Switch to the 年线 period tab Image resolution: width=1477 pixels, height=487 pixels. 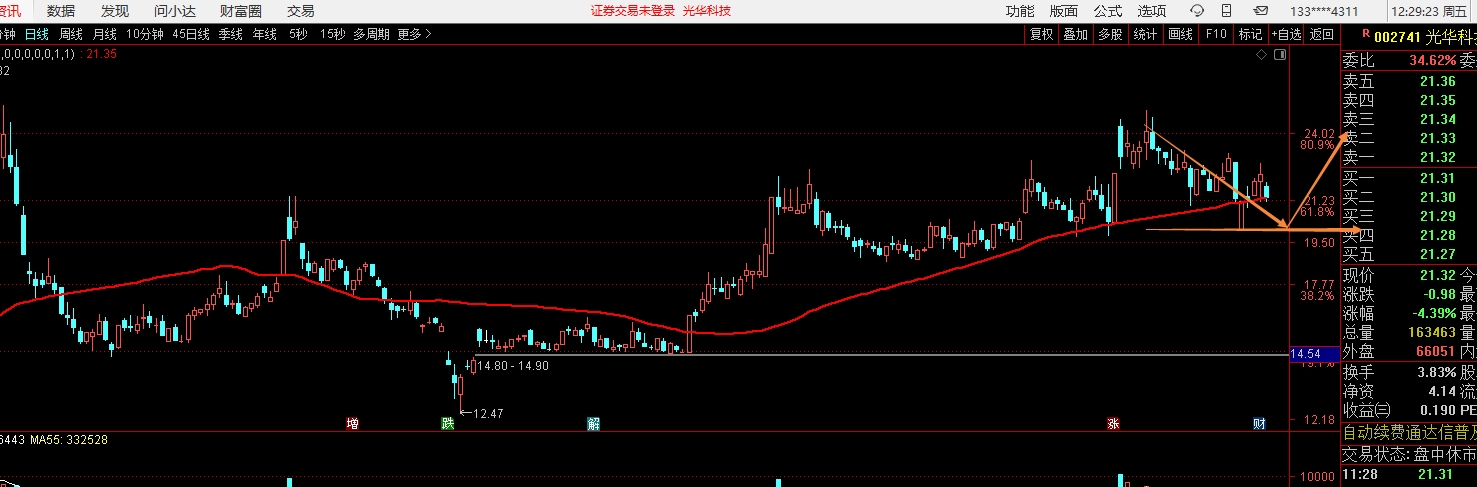coord(265,34)
